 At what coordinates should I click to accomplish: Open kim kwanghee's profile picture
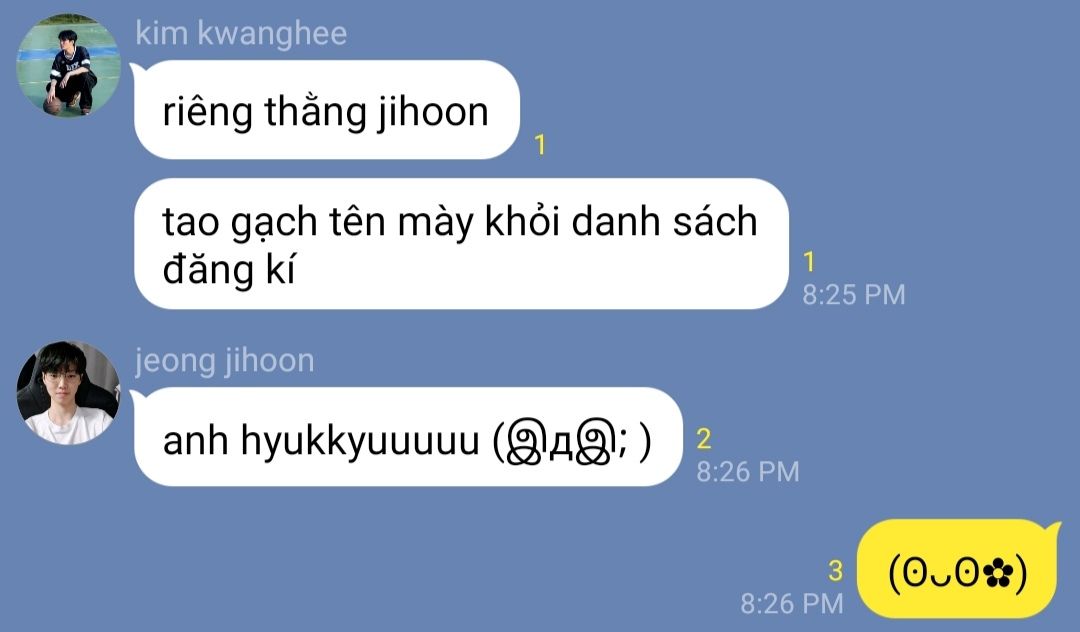coord(68,65)
